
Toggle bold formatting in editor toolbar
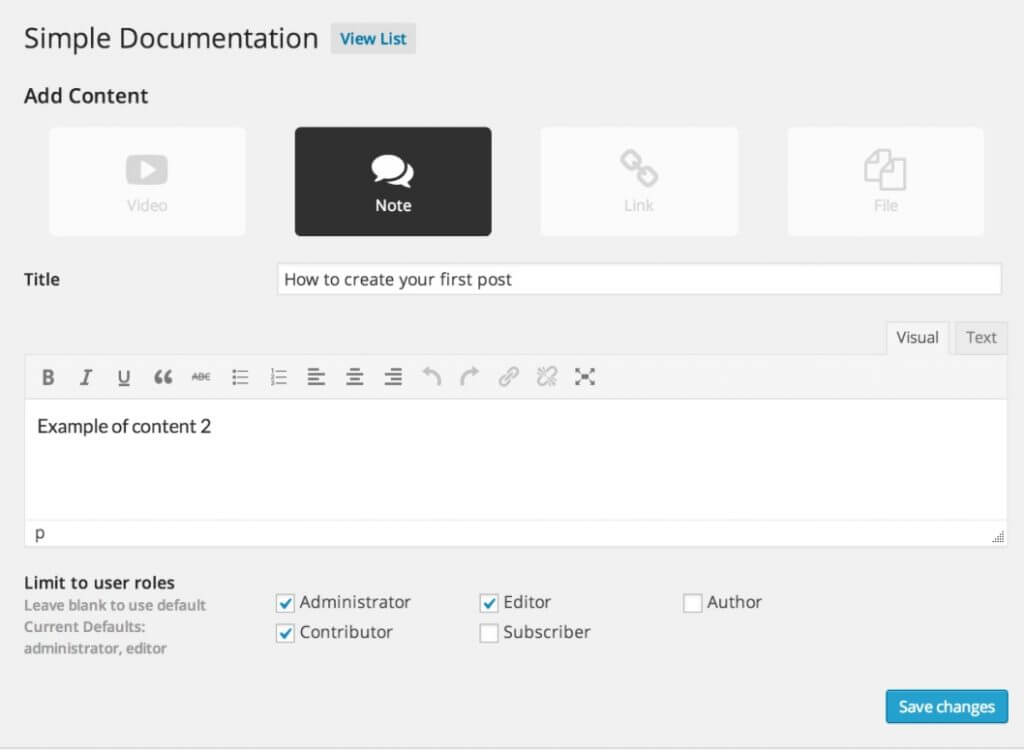[x=48, y=377]
